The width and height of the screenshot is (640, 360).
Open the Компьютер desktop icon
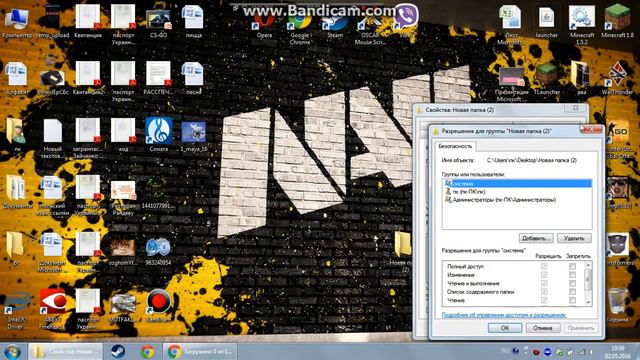click(x=16, y=22)
